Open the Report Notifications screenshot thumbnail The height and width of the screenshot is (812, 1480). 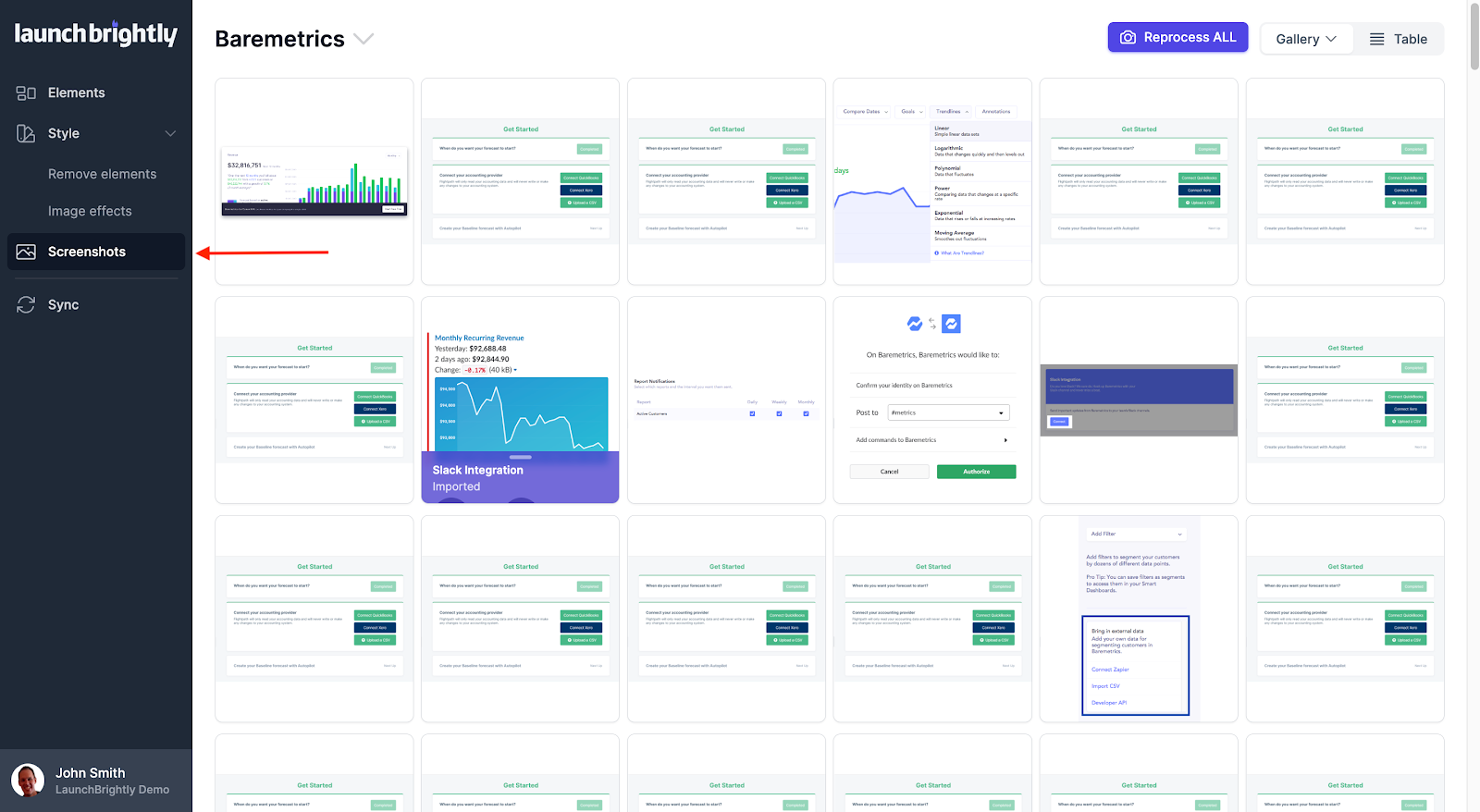pos(726,400)
